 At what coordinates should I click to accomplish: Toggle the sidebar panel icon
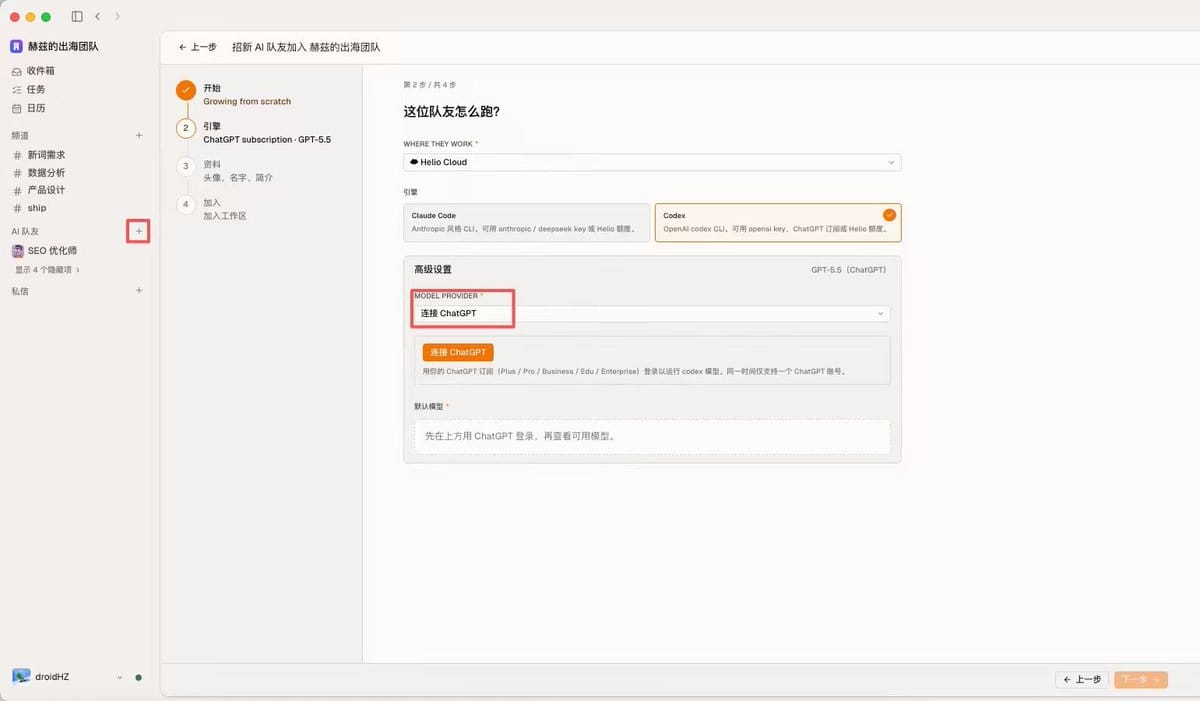click(78, 17)
